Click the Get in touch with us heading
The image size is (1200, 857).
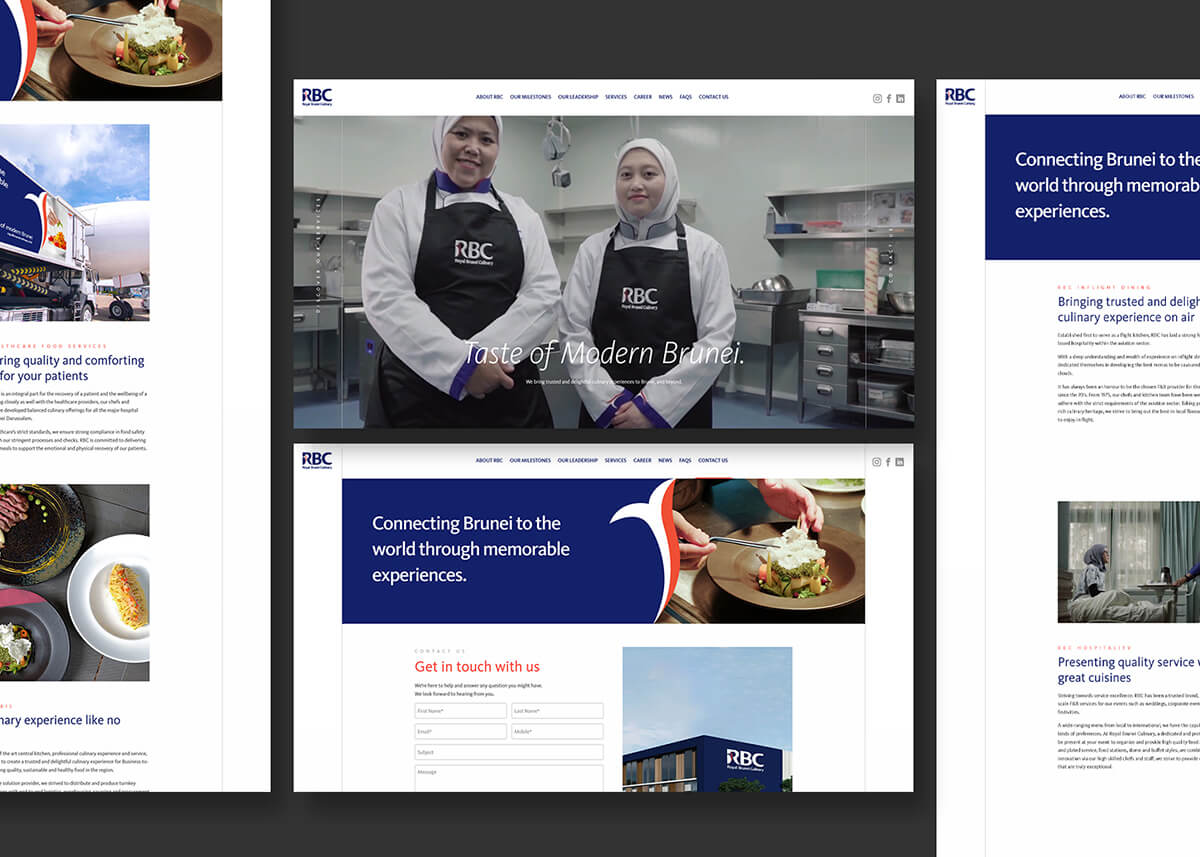click(477, 667)
